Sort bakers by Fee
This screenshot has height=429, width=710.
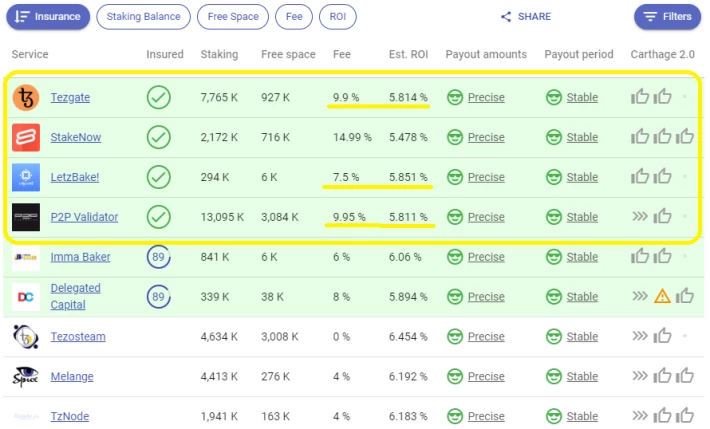[294, 17]
